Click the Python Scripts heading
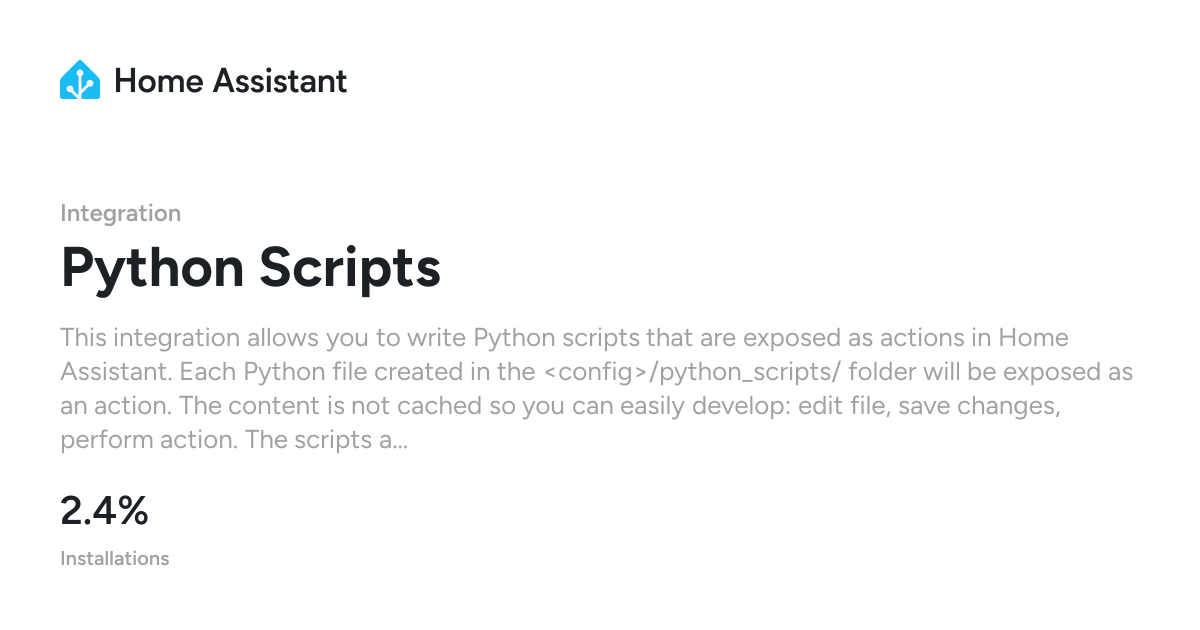 pos(250,268)
